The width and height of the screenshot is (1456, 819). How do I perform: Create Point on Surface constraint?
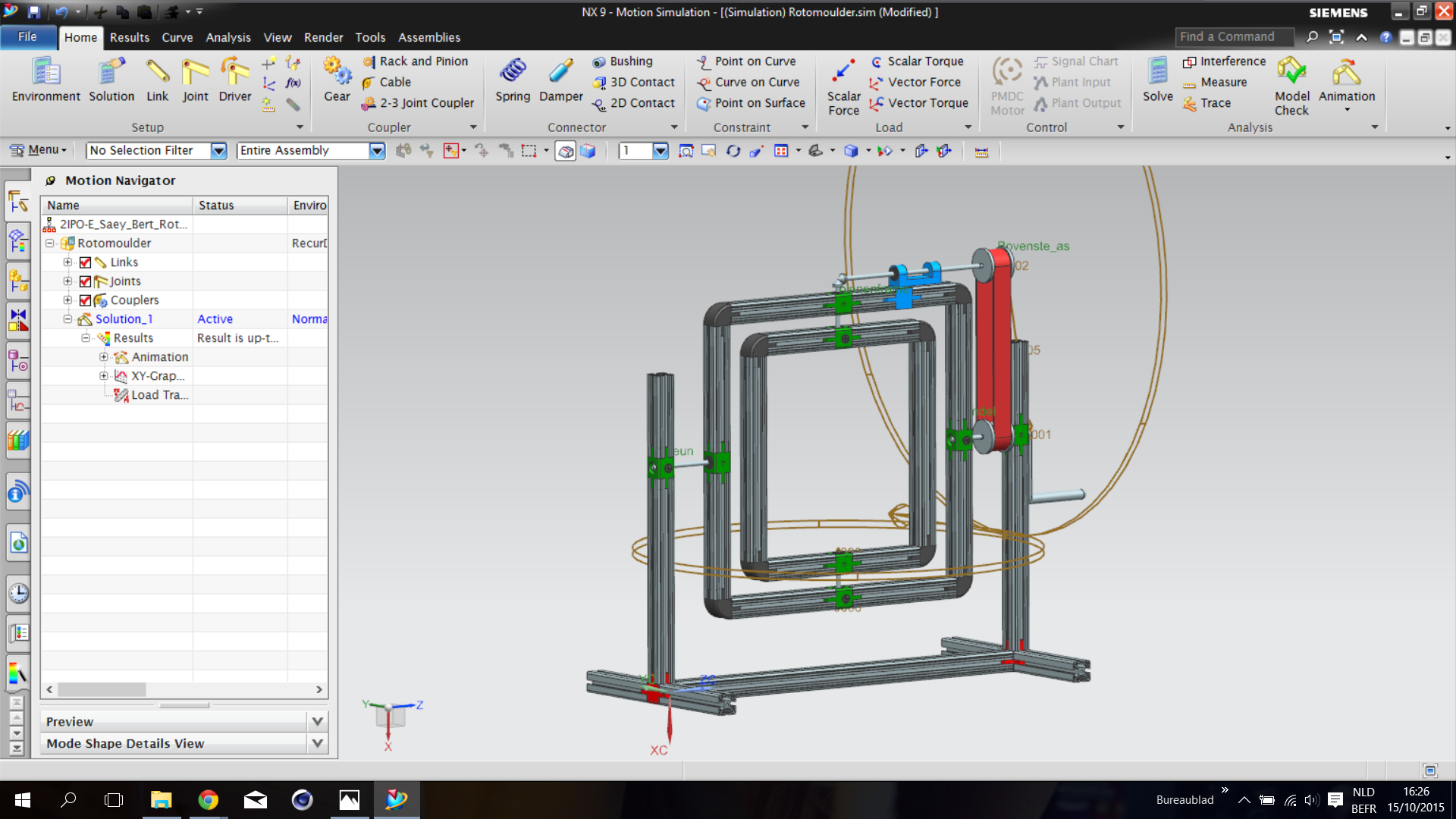751,103
